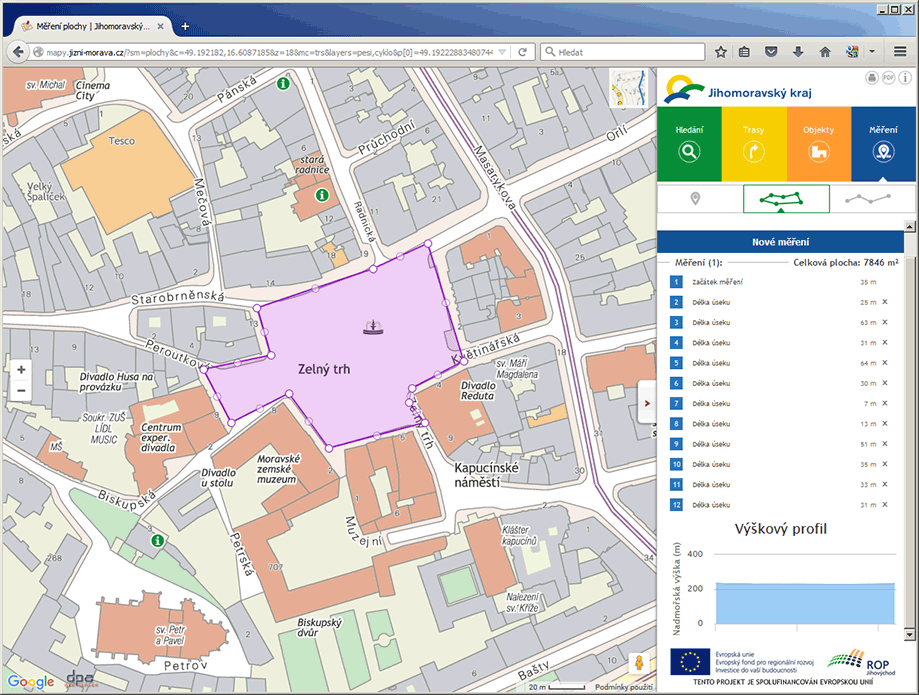The height and width of the screenshot is (695, 919).
Task: Bookmark this page with the star icon
Action: click(x=721, y=52)
